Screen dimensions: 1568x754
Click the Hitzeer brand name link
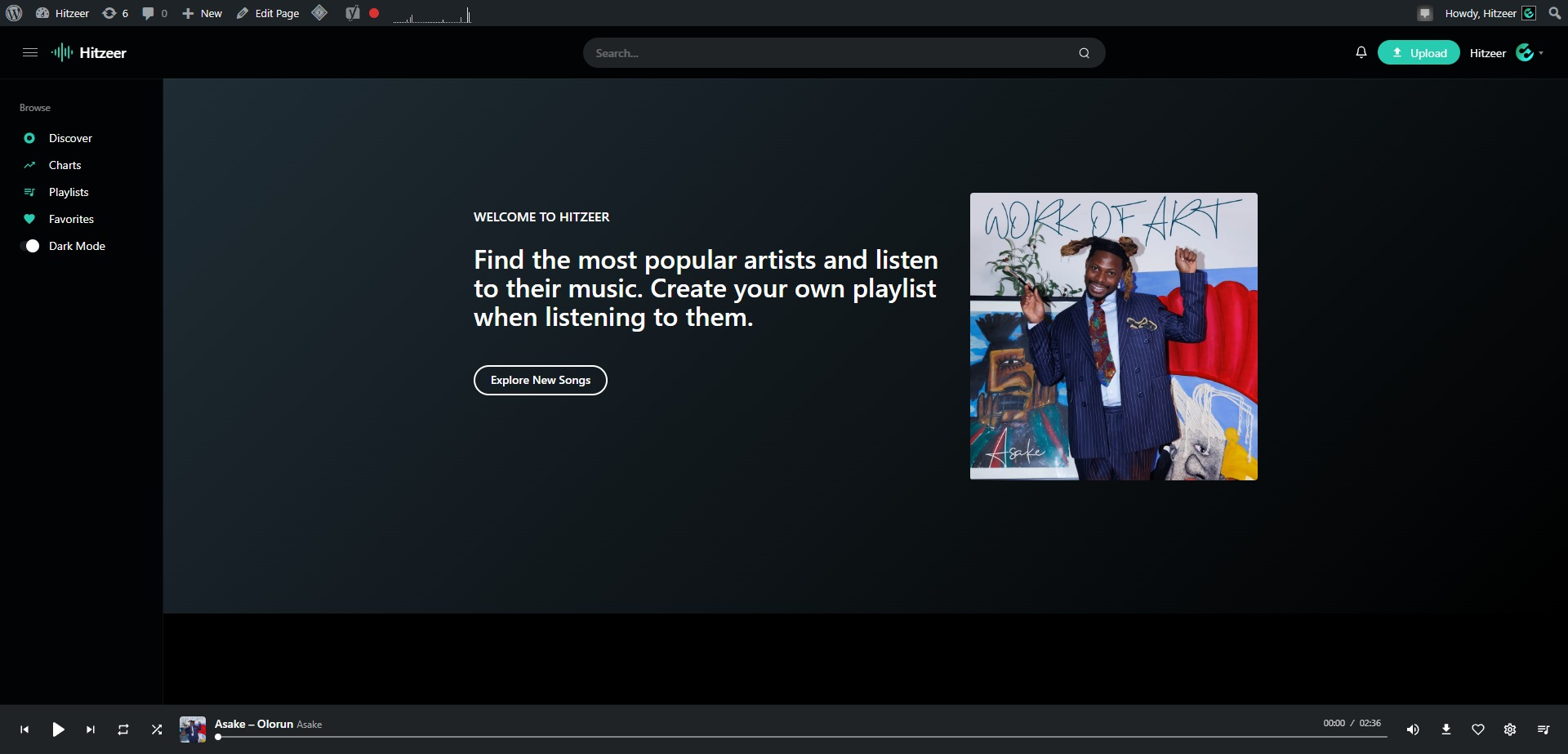pyautogui.click(x=103, y=53)
